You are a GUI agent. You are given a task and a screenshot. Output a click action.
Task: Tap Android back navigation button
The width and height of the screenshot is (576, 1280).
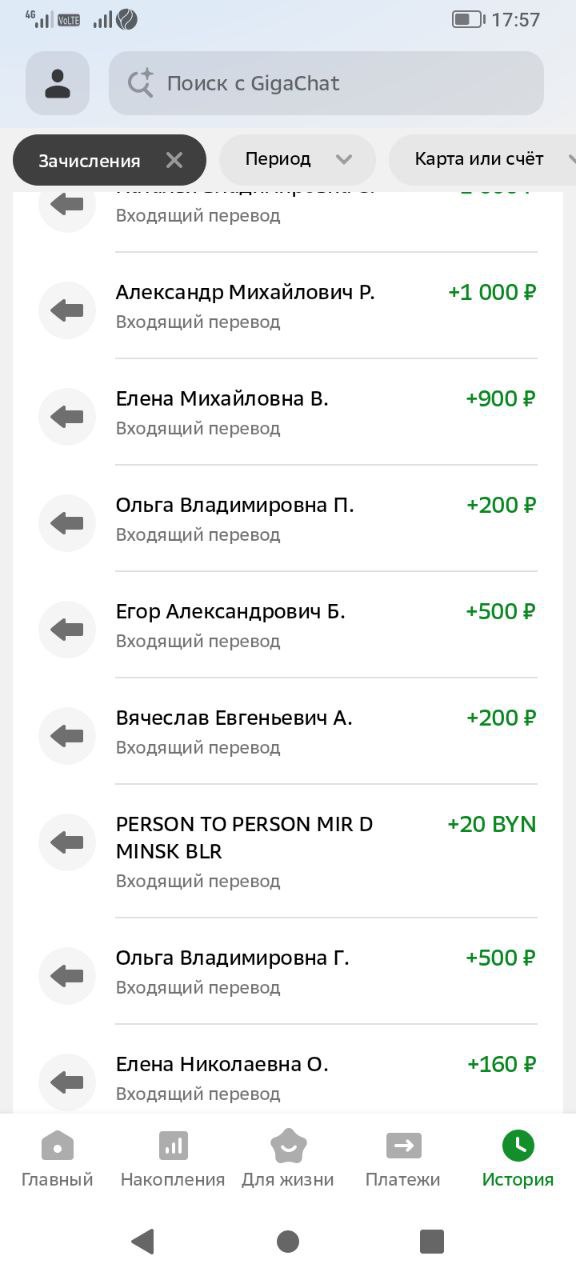(143, 1241)
